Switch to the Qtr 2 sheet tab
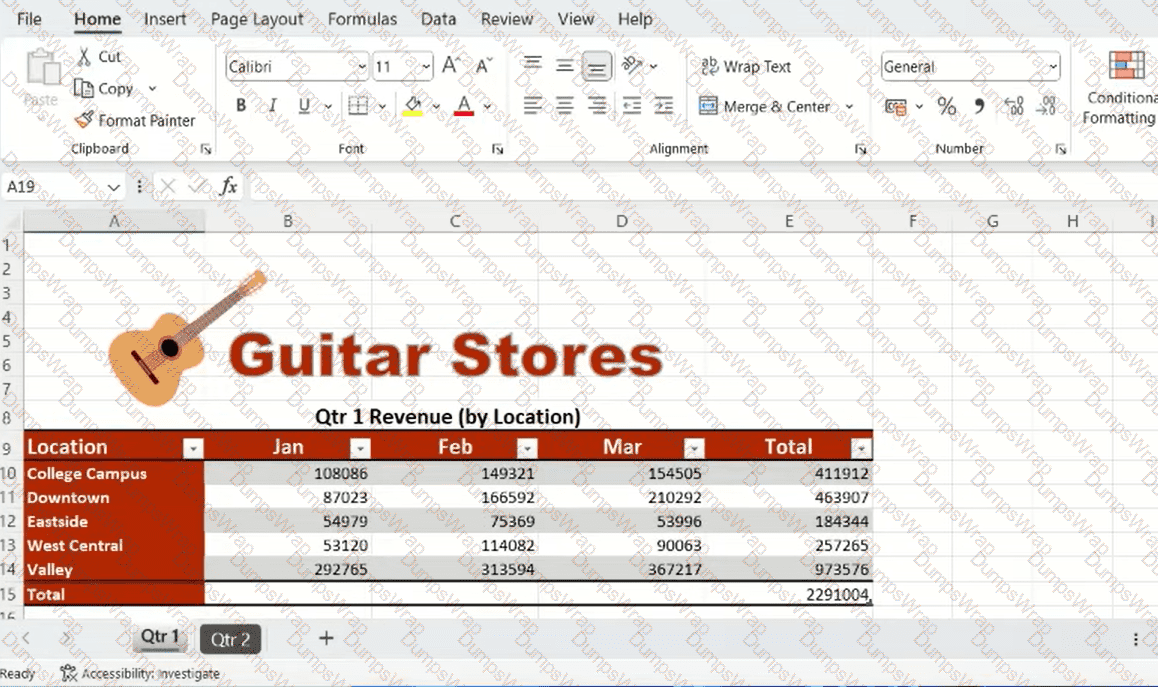This screenshot has height=687, width=1158. [230, 639]
